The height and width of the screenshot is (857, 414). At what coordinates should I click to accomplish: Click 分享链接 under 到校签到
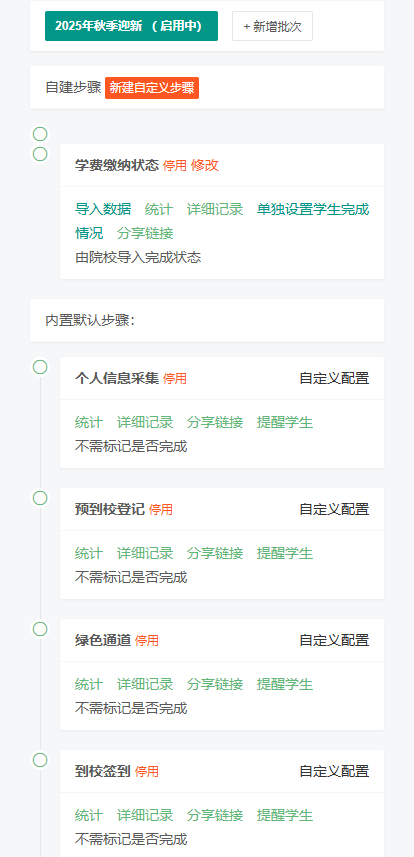pyautogui.click(x=215, y=815)
